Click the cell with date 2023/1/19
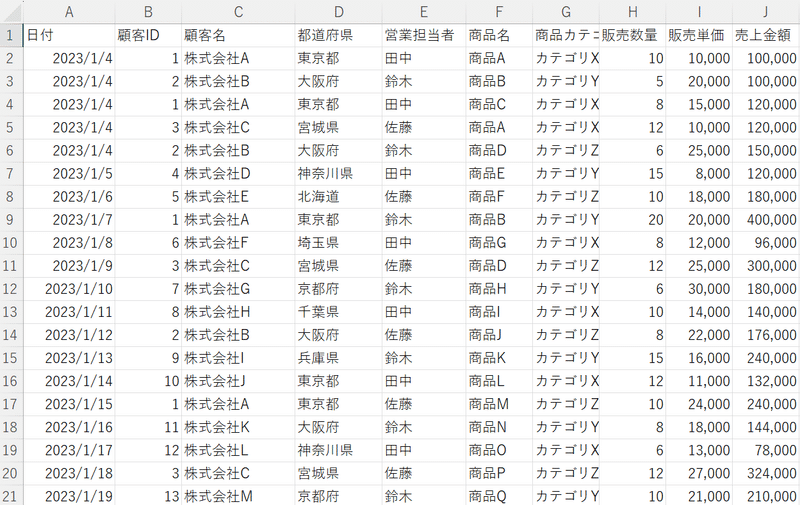Screen dimensions: 800x505 tap(69, 495)
